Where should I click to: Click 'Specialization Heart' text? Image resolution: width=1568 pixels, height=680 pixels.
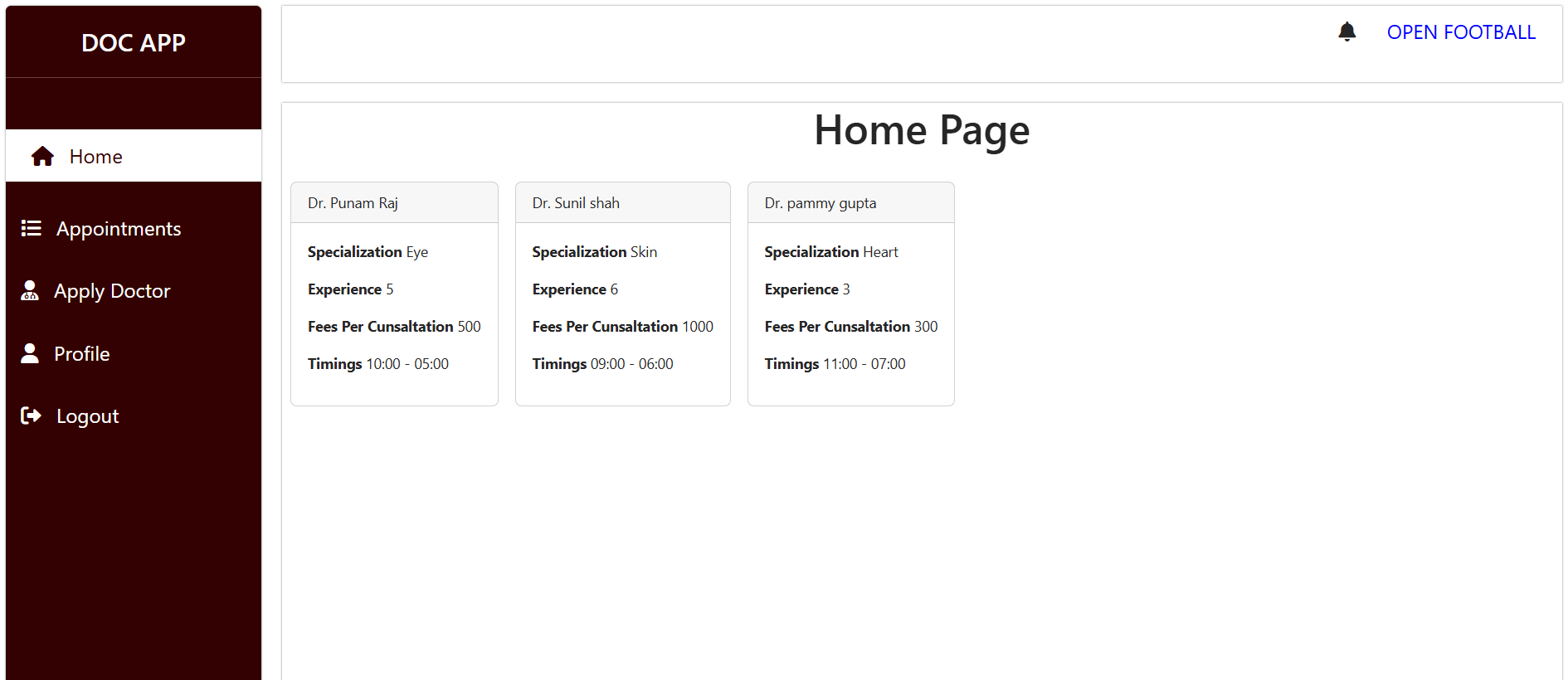click(831, 252)
